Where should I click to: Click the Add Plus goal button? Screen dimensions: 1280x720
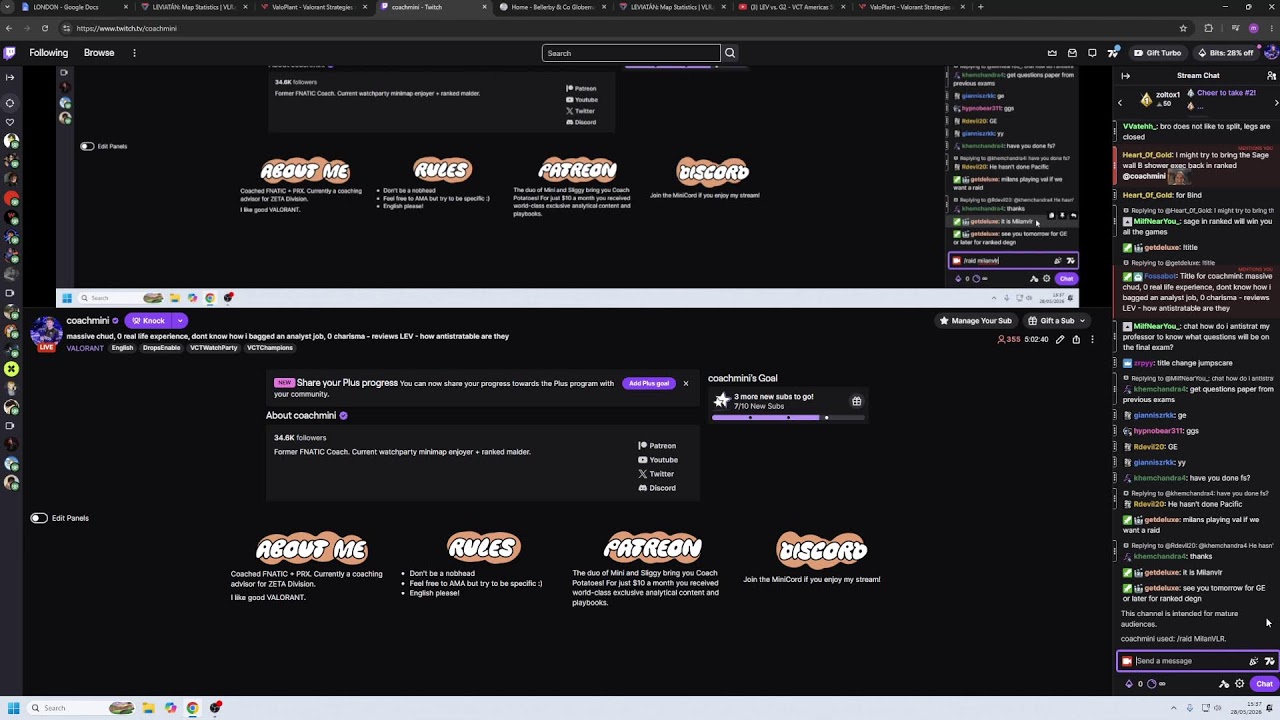click(x=649, y=383)
